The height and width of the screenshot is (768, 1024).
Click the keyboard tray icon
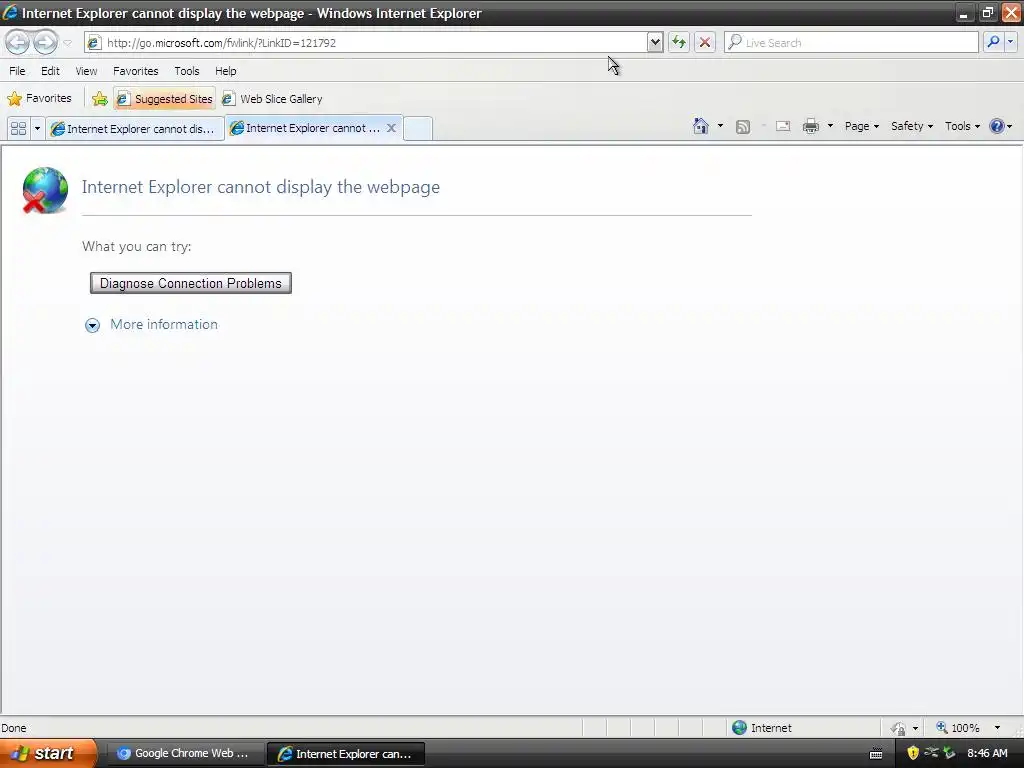pyautogui.click(x=876, y=754)
